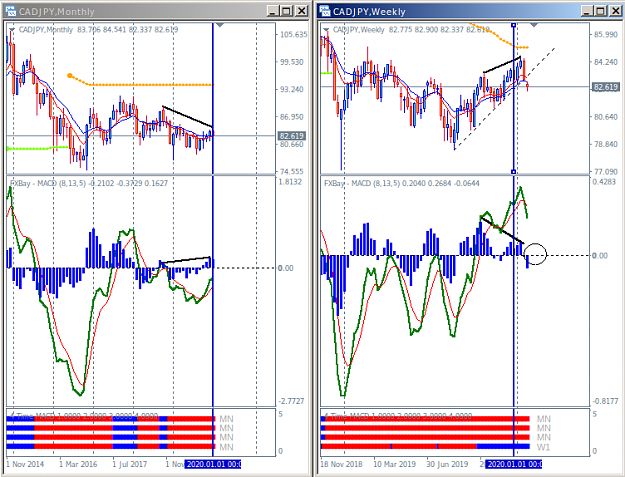Click the CADJPY Weekly window chart icon

click(x=325, y=11)
